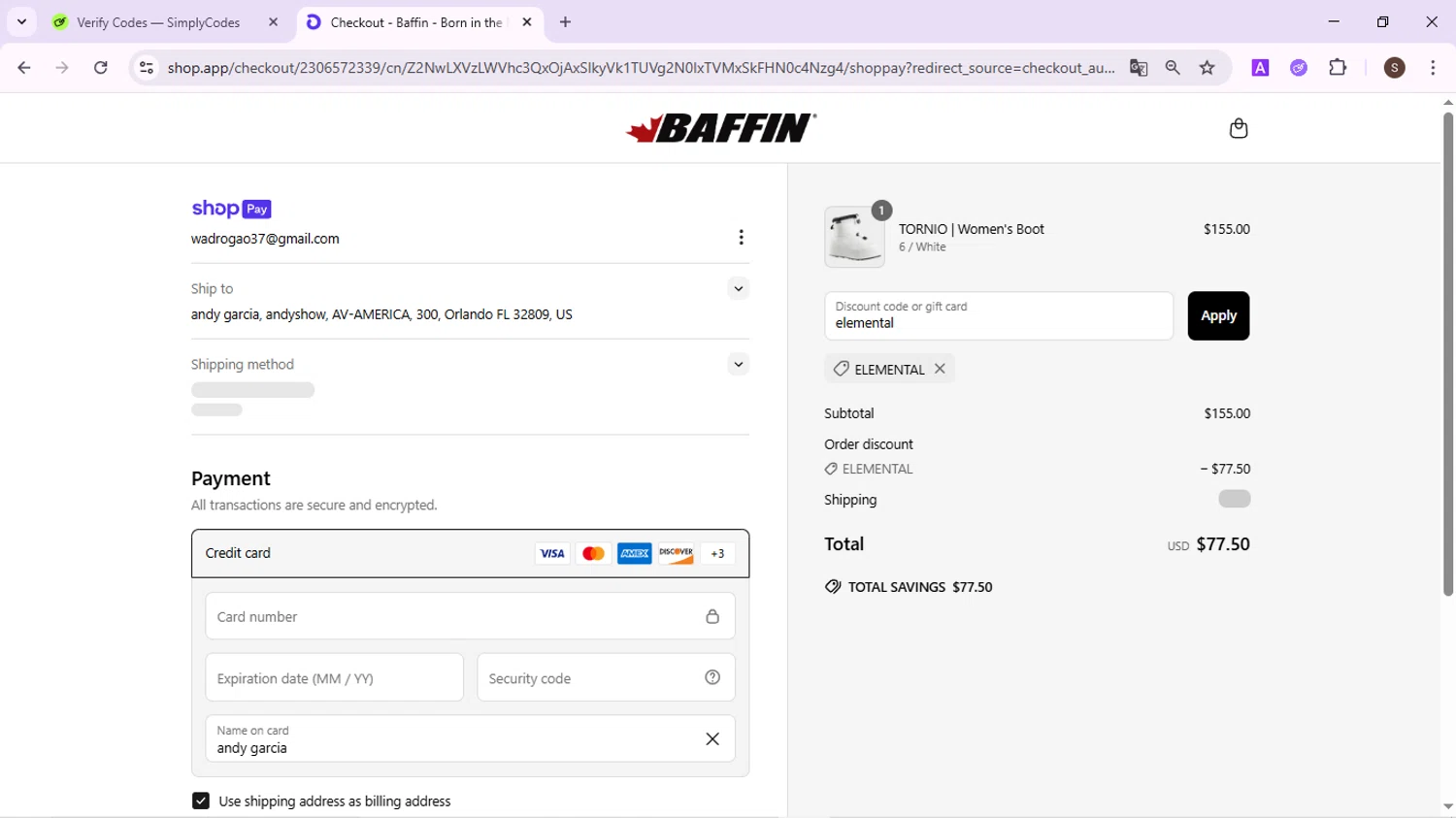Screen dimensions: 1456x818
Task: Select the Checkout - Baffin tab
Action: (419, 22)
